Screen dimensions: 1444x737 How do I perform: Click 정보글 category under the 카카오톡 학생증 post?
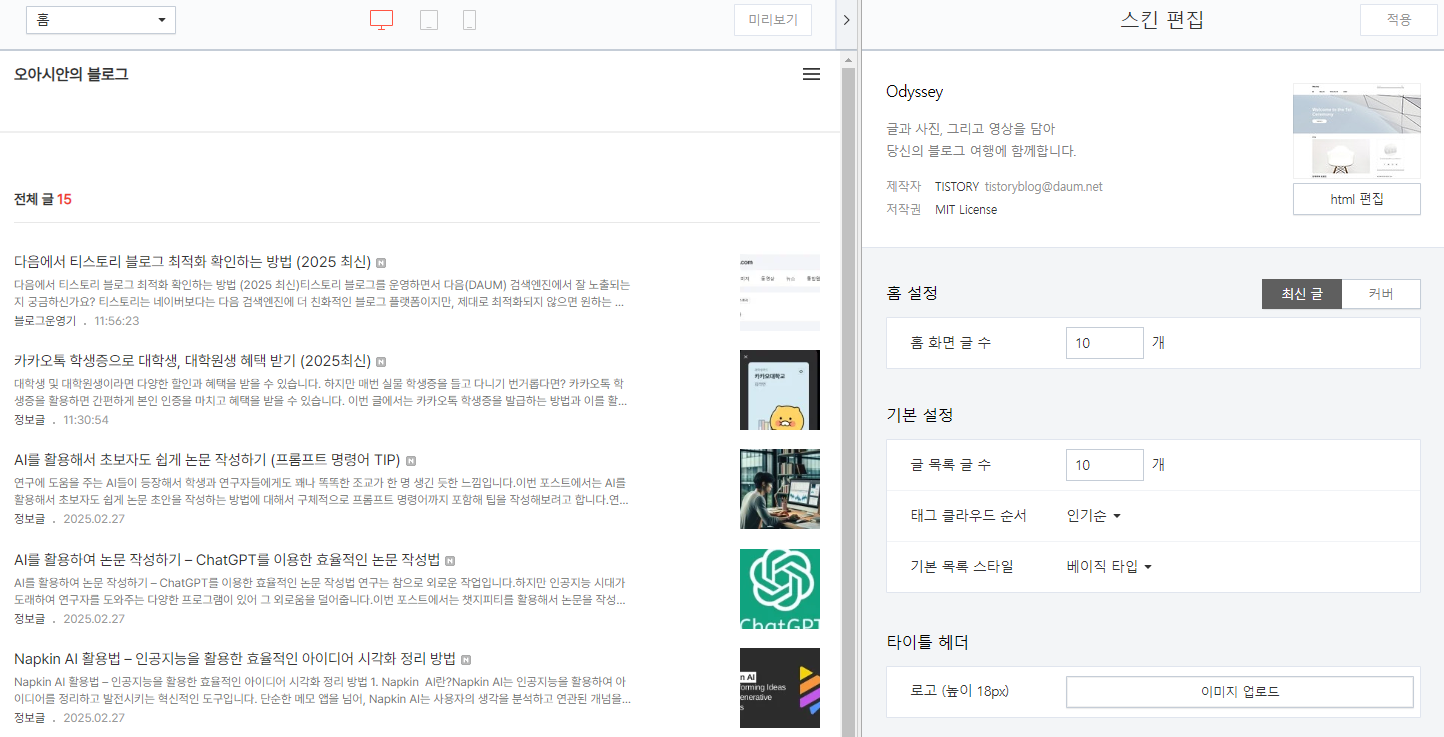coord(30,420)
